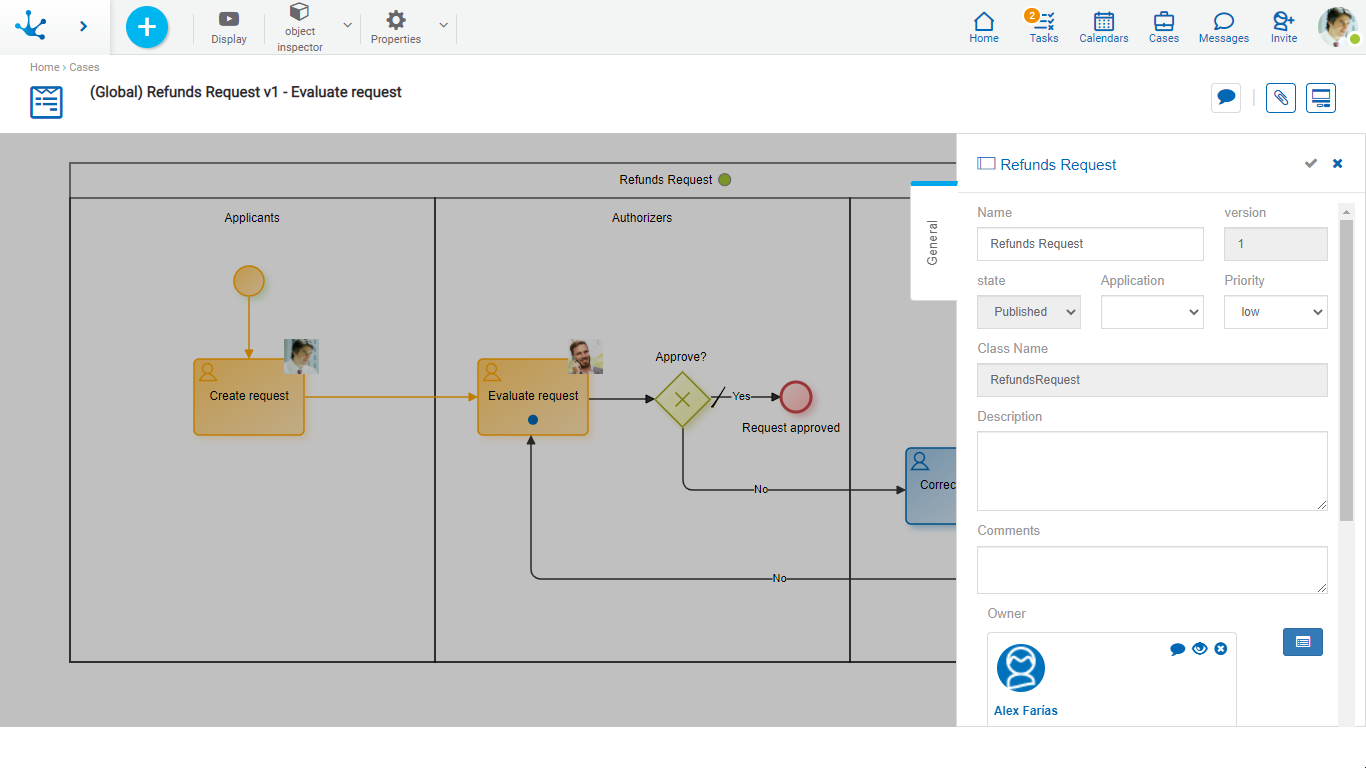The width and height of the screenshot is (1366, 768).
Task: Open Messages from top bar
Action: point(1223,27)
